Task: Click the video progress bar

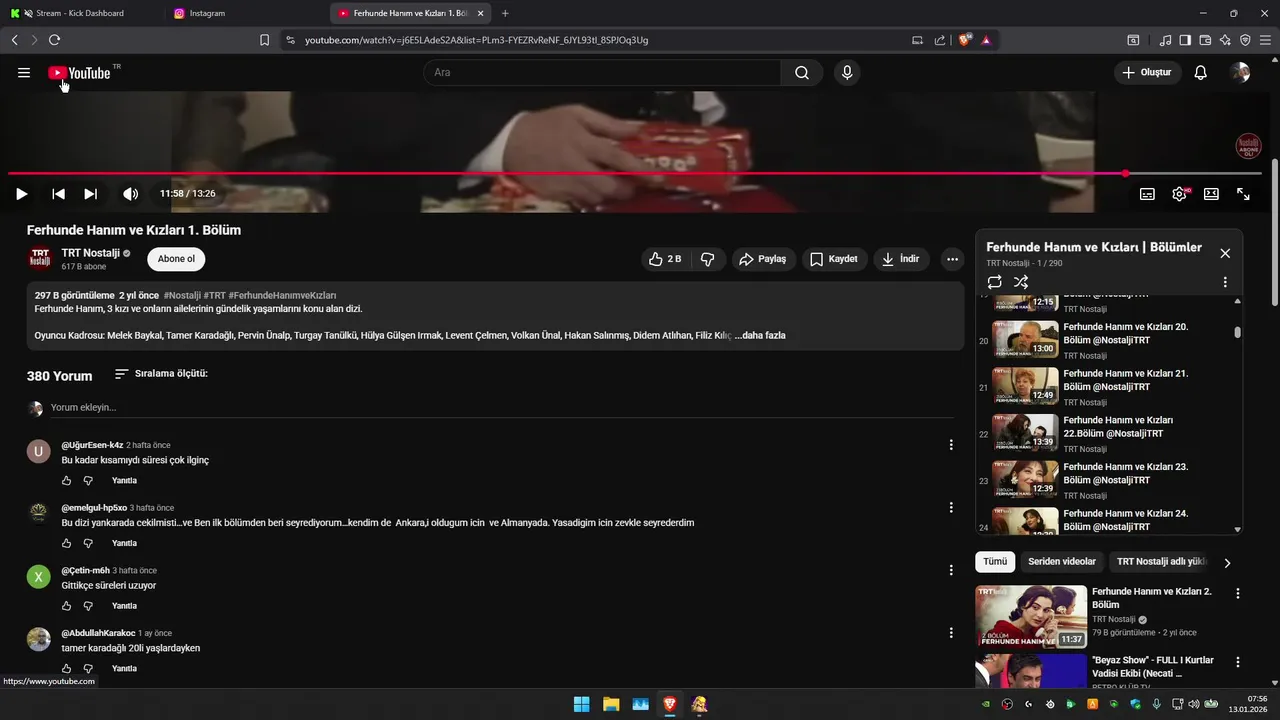Action: 634,174
